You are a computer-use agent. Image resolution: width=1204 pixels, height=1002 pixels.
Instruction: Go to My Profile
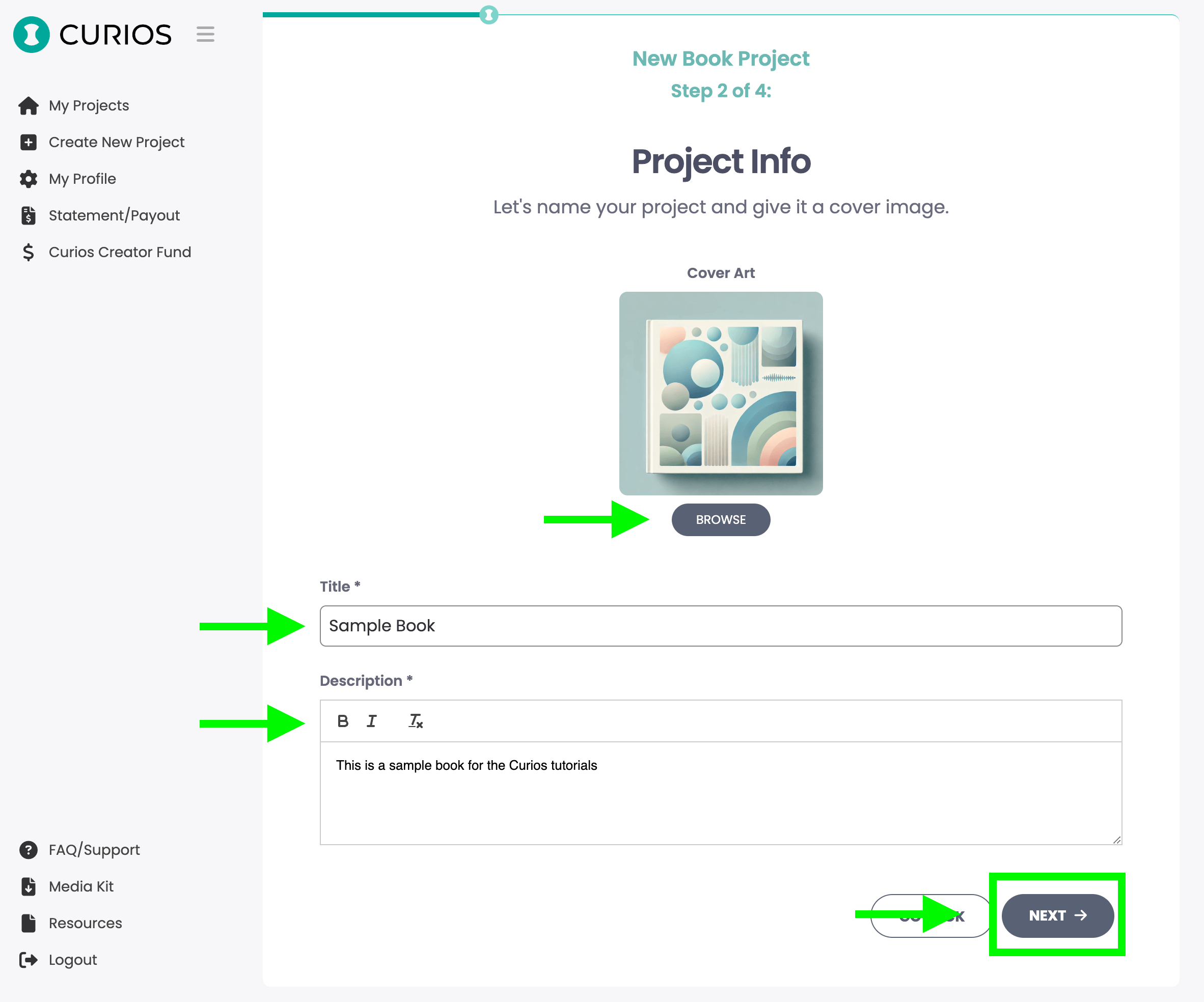(x=83, y=179)
